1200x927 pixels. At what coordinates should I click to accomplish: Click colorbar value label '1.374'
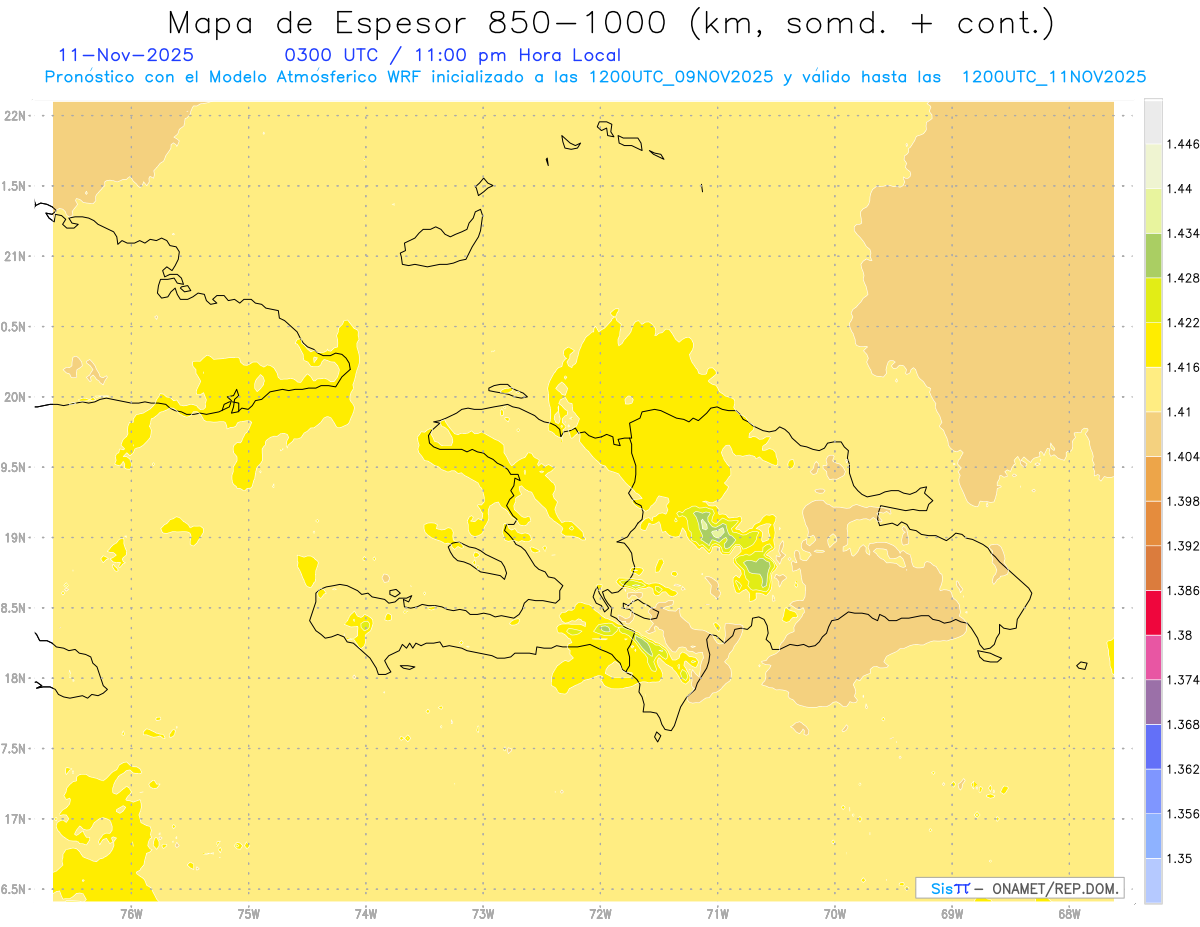pyautogui.click(x=1185, y=679)
